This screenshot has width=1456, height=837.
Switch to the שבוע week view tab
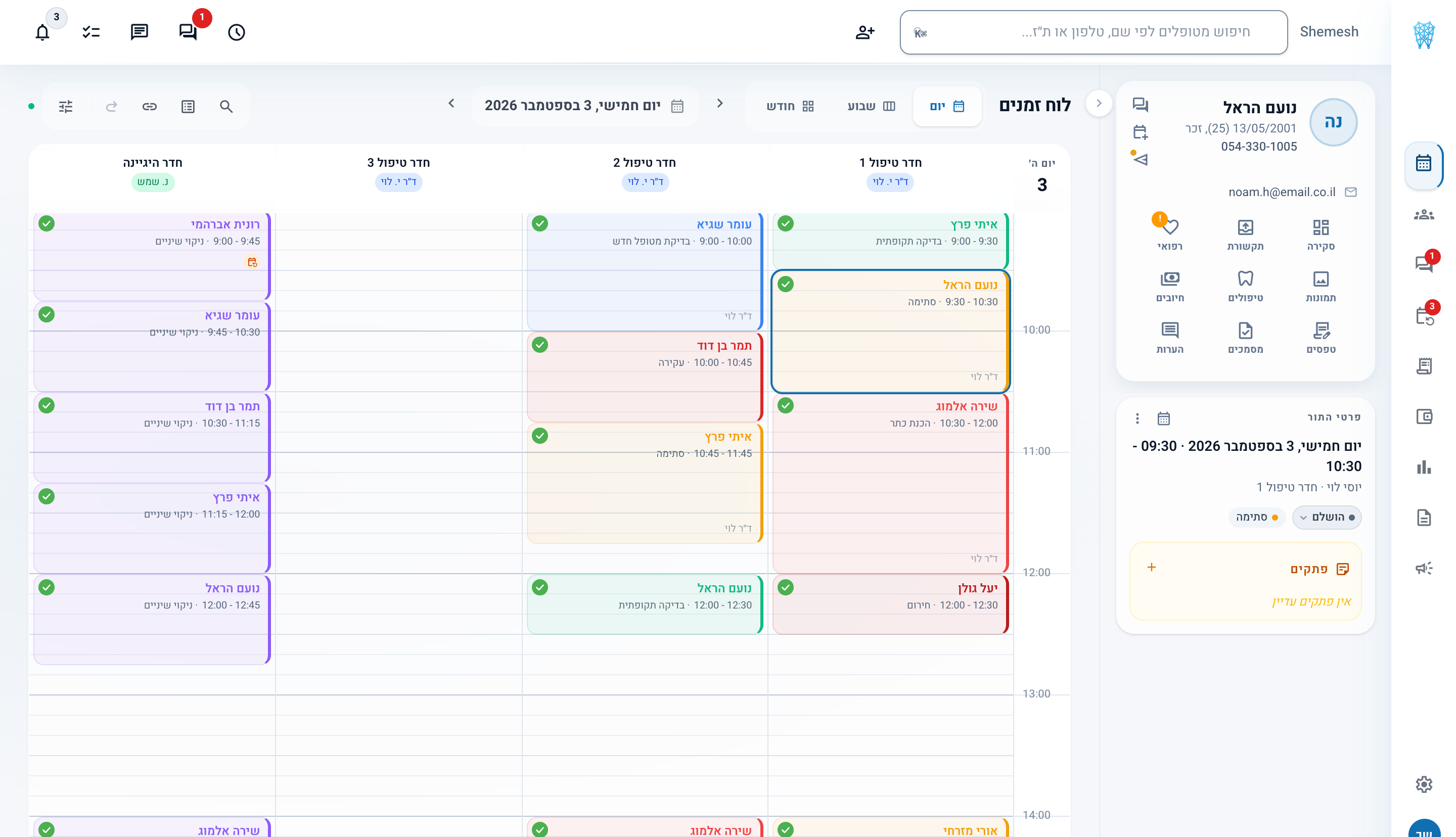pos(872,106)
